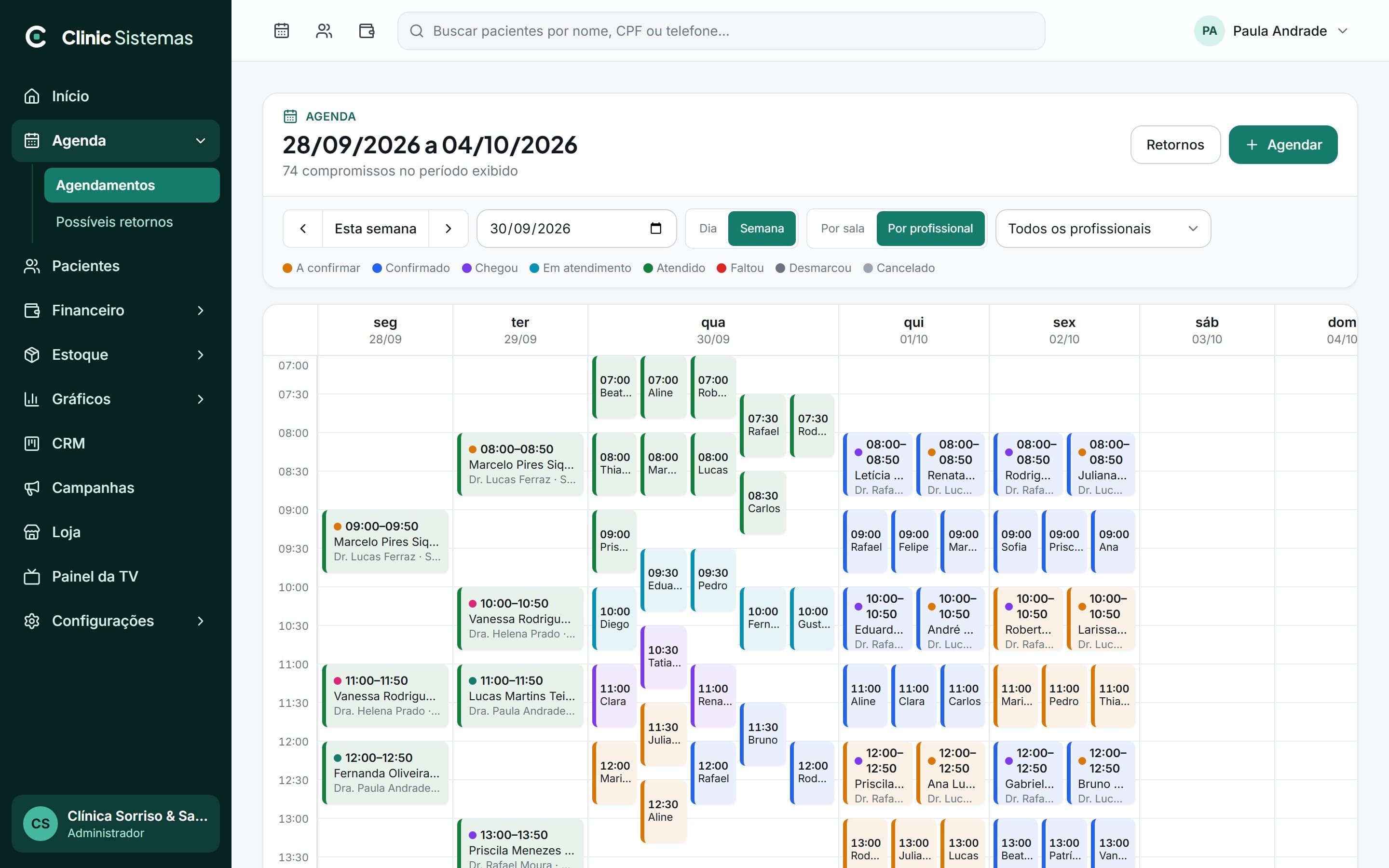The height and width of the screenshot is (868, 1389).
Task: Open Lucas Martins 11:00–11:50 appointment
Action: [520, 695]
